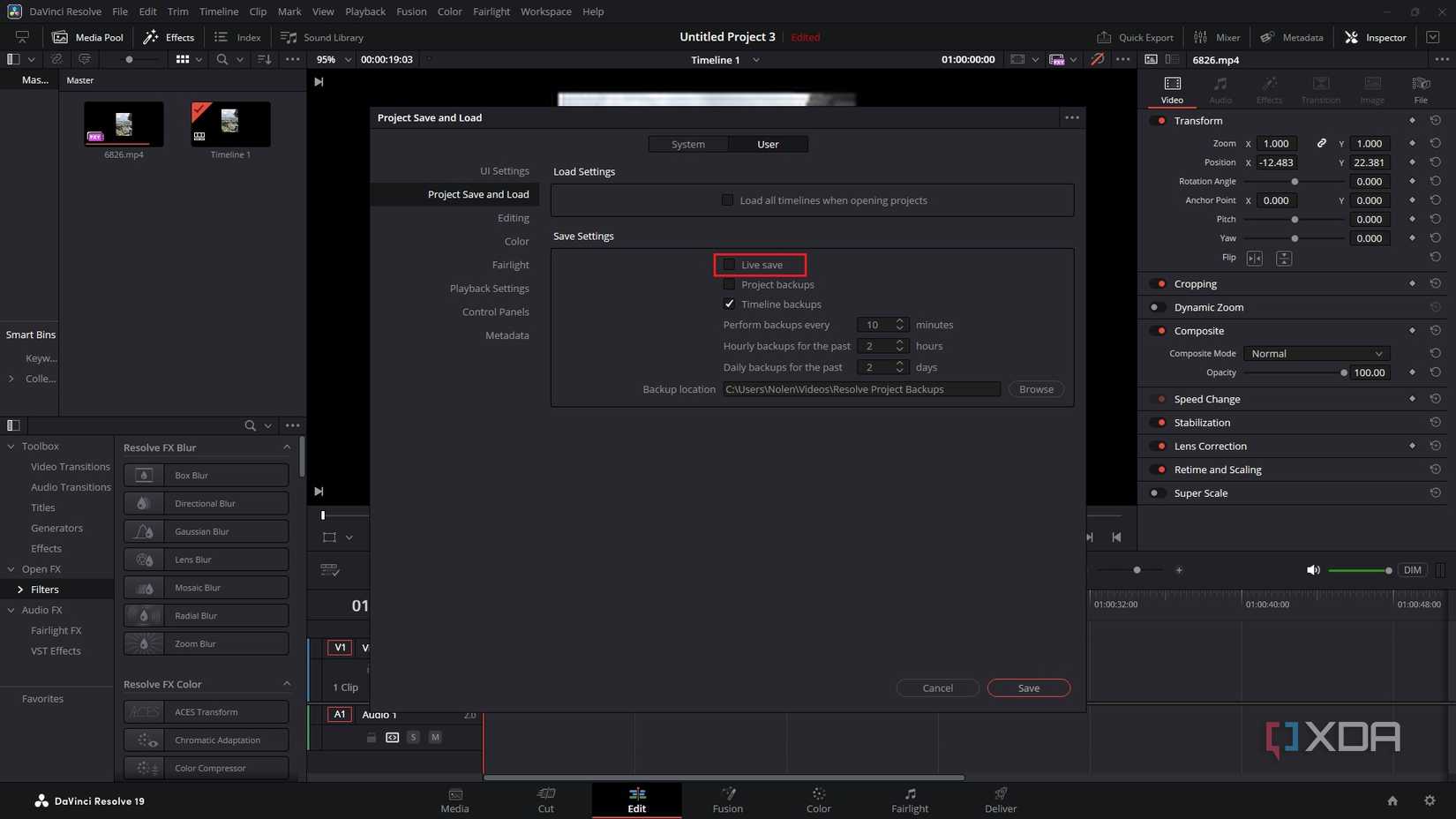
Task: Open the Media Pool panel
Action: click(x=87, y=37)
